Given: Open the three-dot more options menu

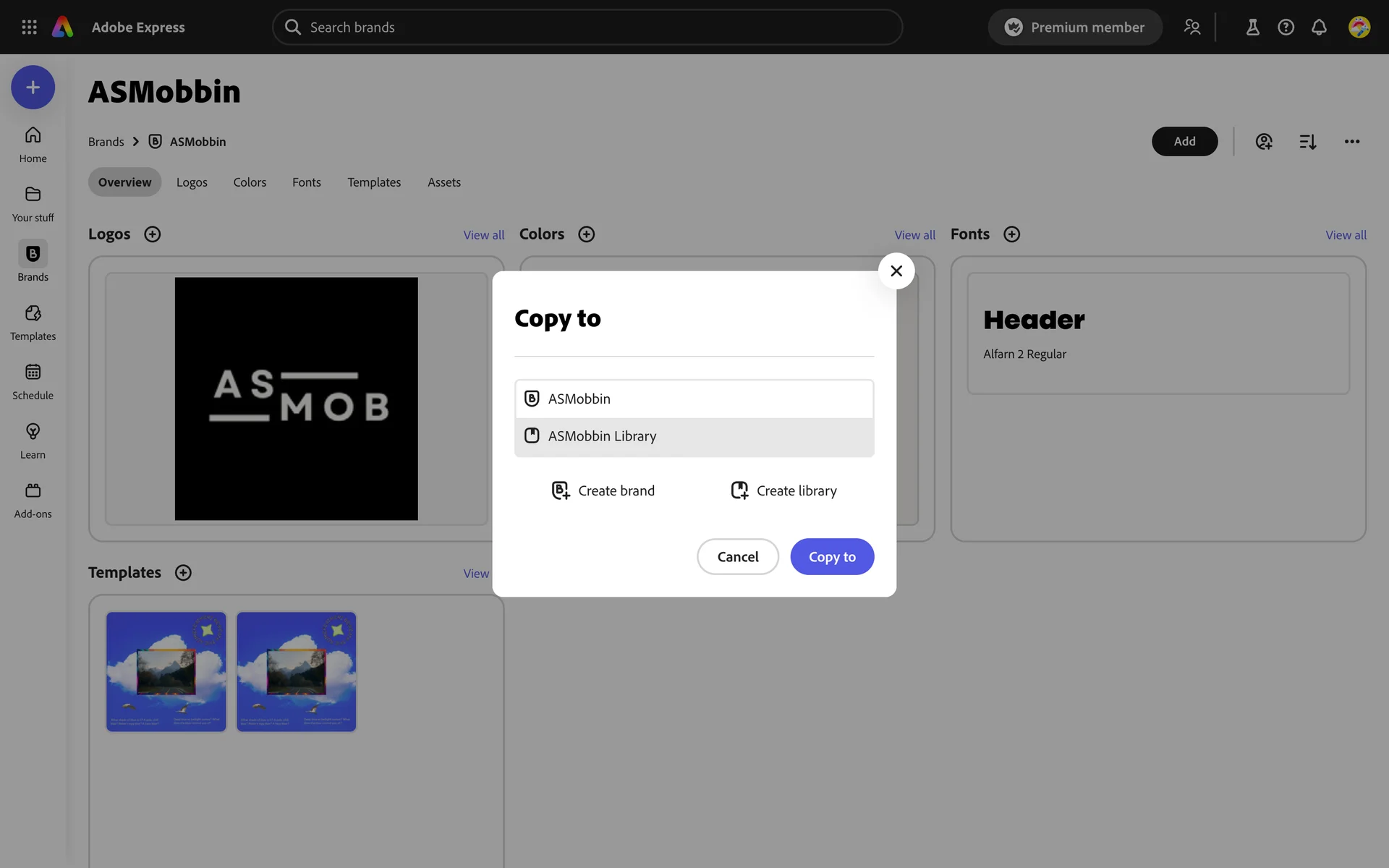Looking at the screenshot, I should (1351, 141).
